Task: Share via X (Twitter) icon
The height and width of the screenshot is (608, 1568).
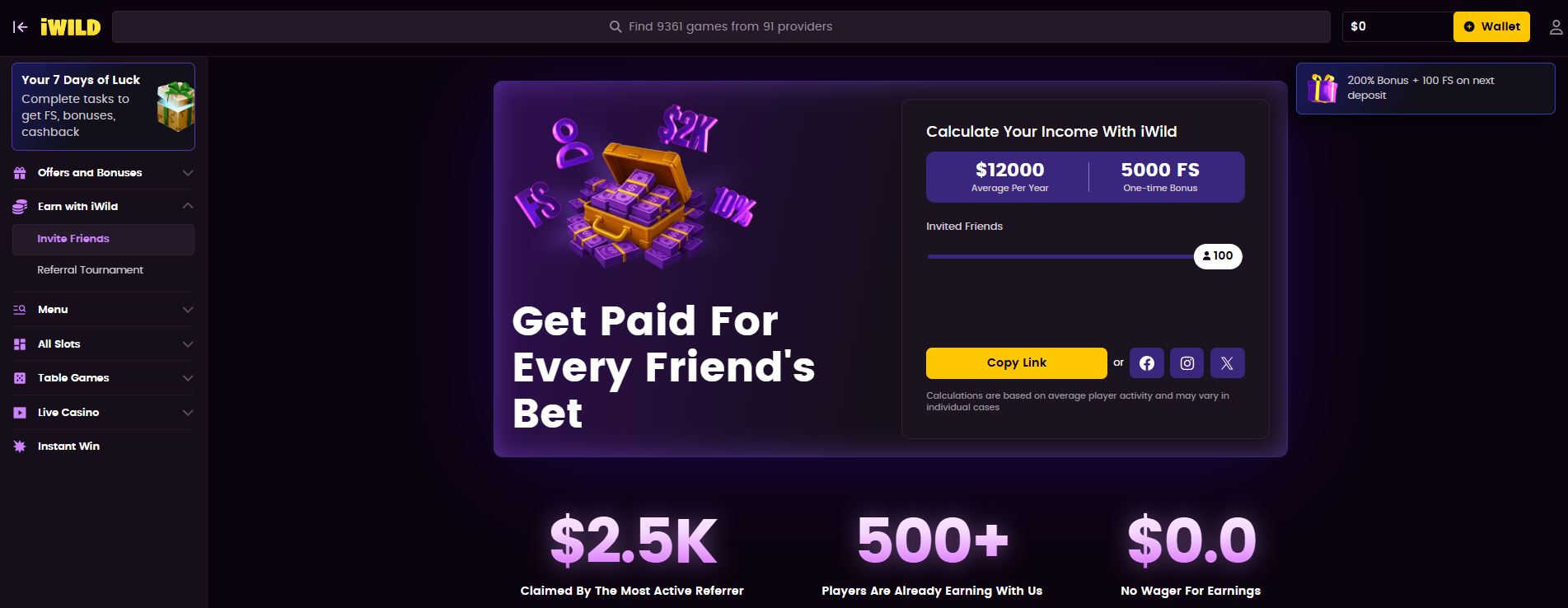Action: 1227,363
